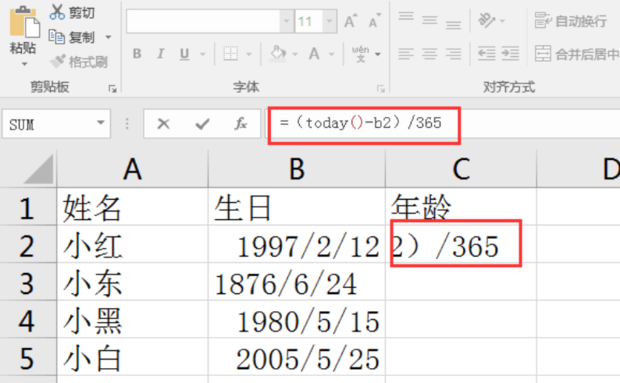
Task: Select column A header
Action: pos(132,169)
